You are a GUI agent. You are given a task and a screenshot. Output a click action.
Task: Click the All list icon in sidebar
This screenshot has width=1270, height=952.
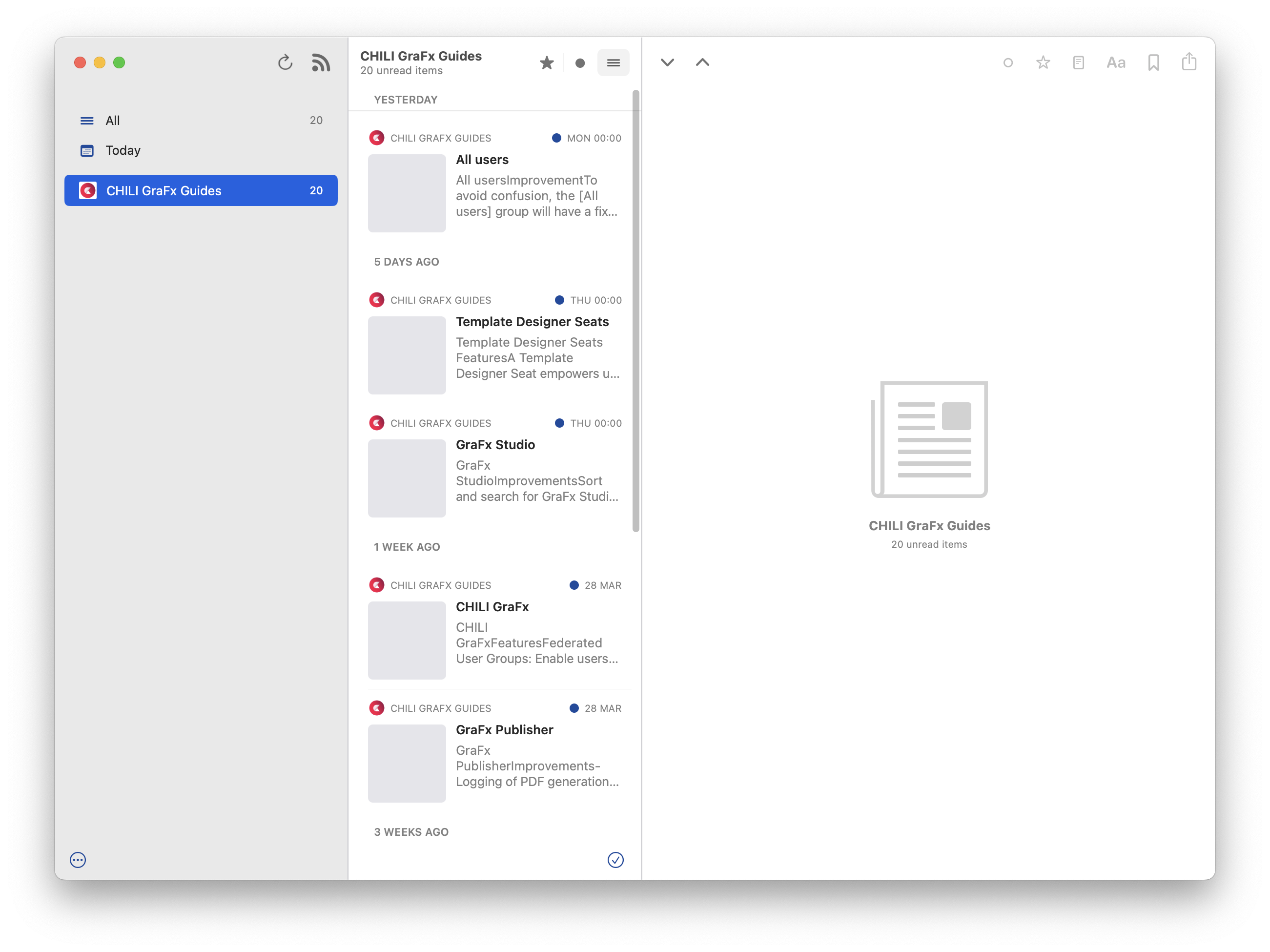click(x=87, y=121)
